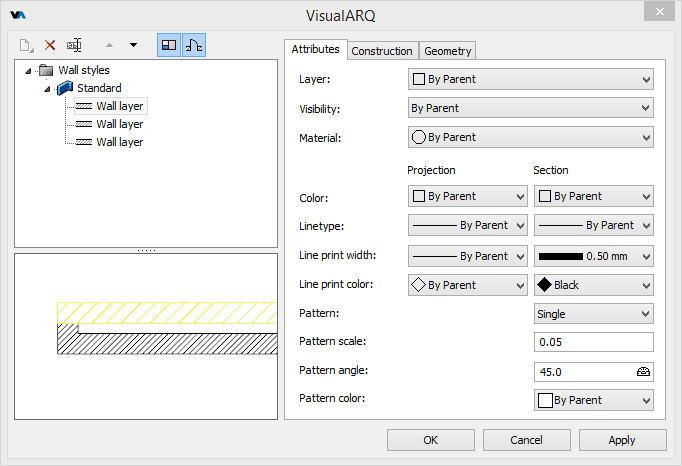Image resolution: width=682 pixels, height=466 pixels.
Task: Click the Pattern color white swatch
Action: 545,400
